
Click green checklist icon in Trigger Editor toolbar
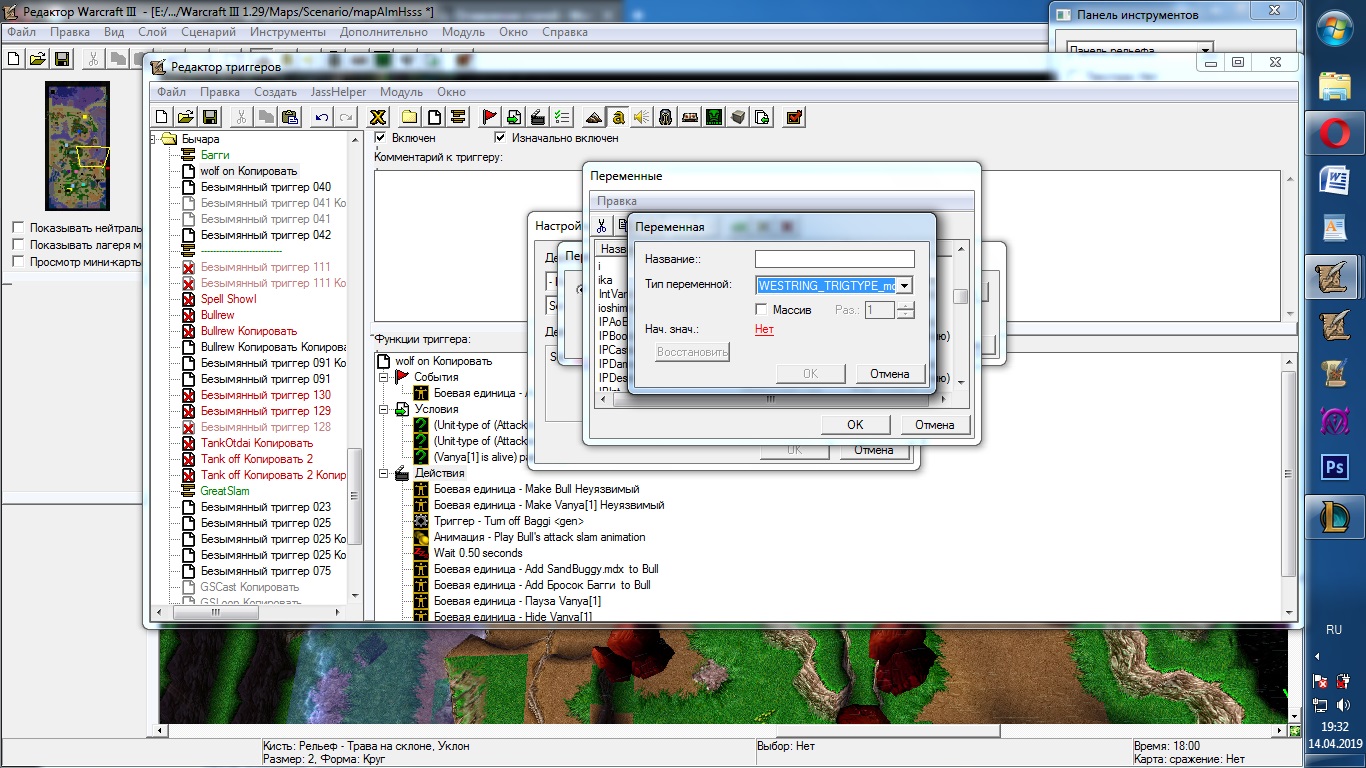point(562,117)
